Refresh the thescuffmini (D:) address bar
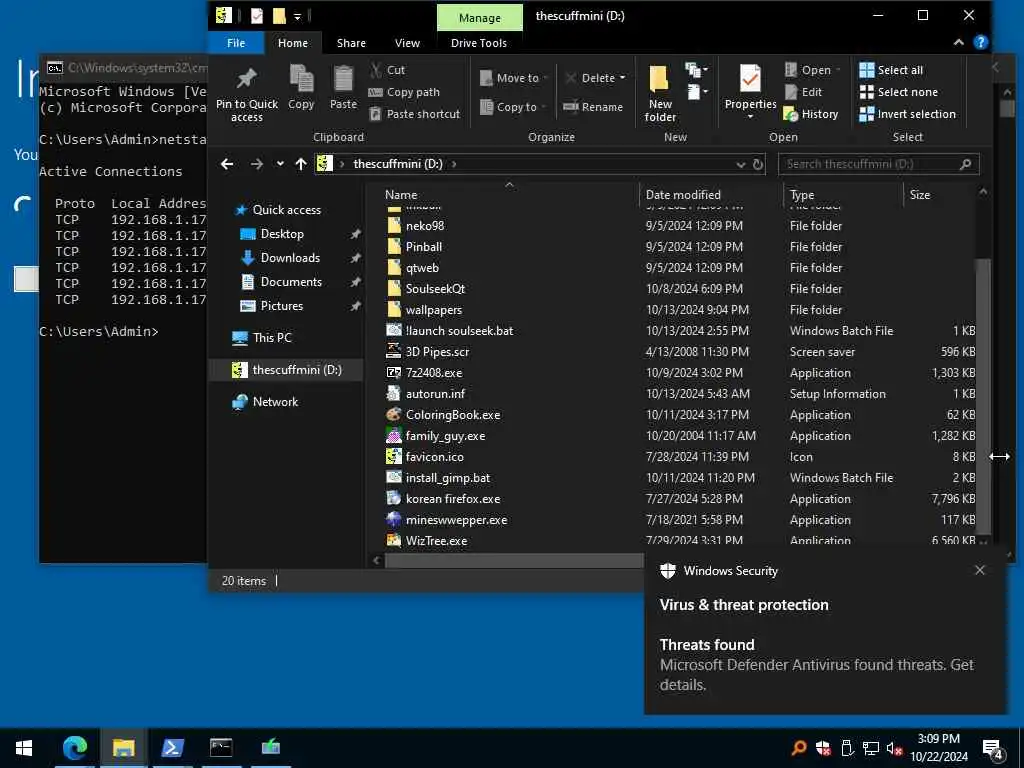The image size is (1024, 768). point(758,164)
